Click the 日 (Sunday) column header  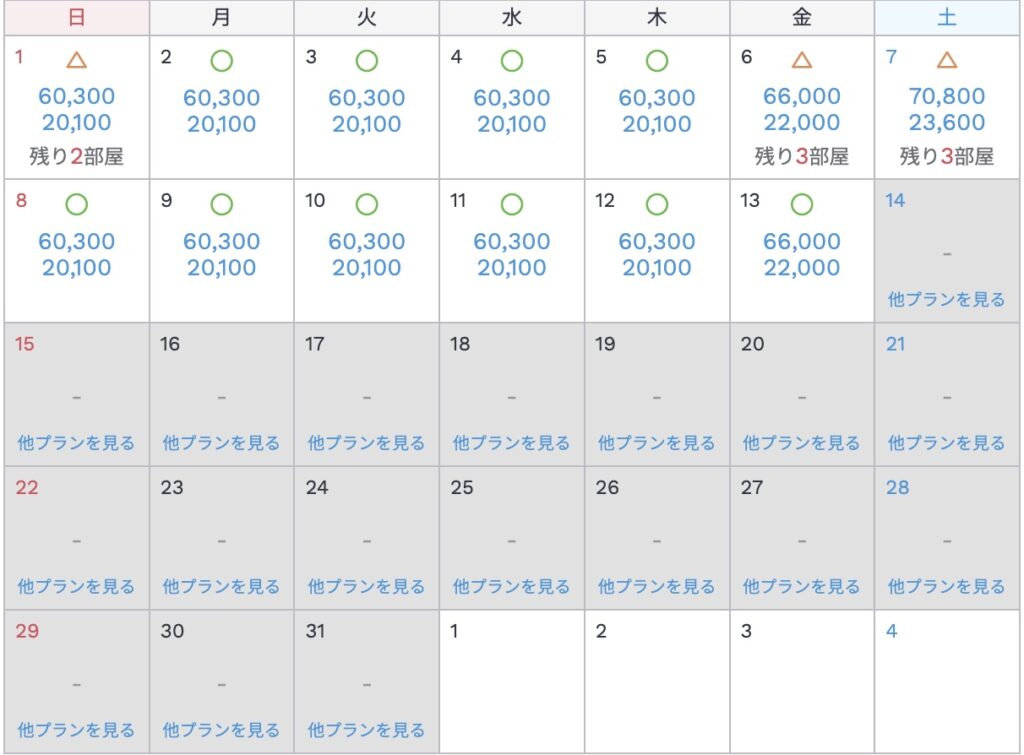point(77,17)
